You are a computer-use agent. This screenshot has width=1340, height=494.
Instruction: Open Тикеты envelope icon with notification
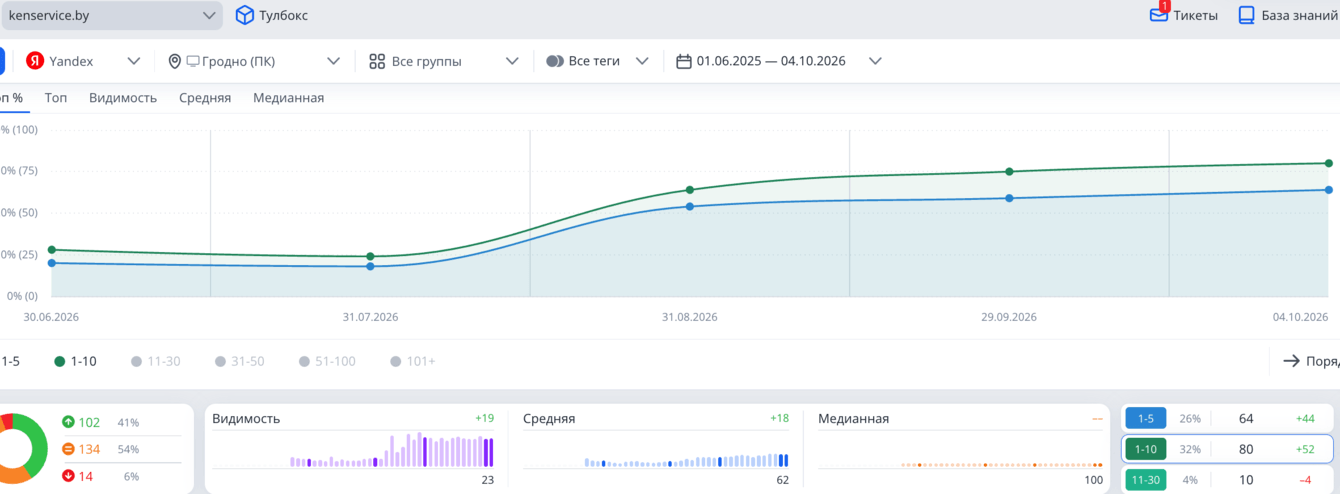pyautogui.click(x=1159, y=14)
